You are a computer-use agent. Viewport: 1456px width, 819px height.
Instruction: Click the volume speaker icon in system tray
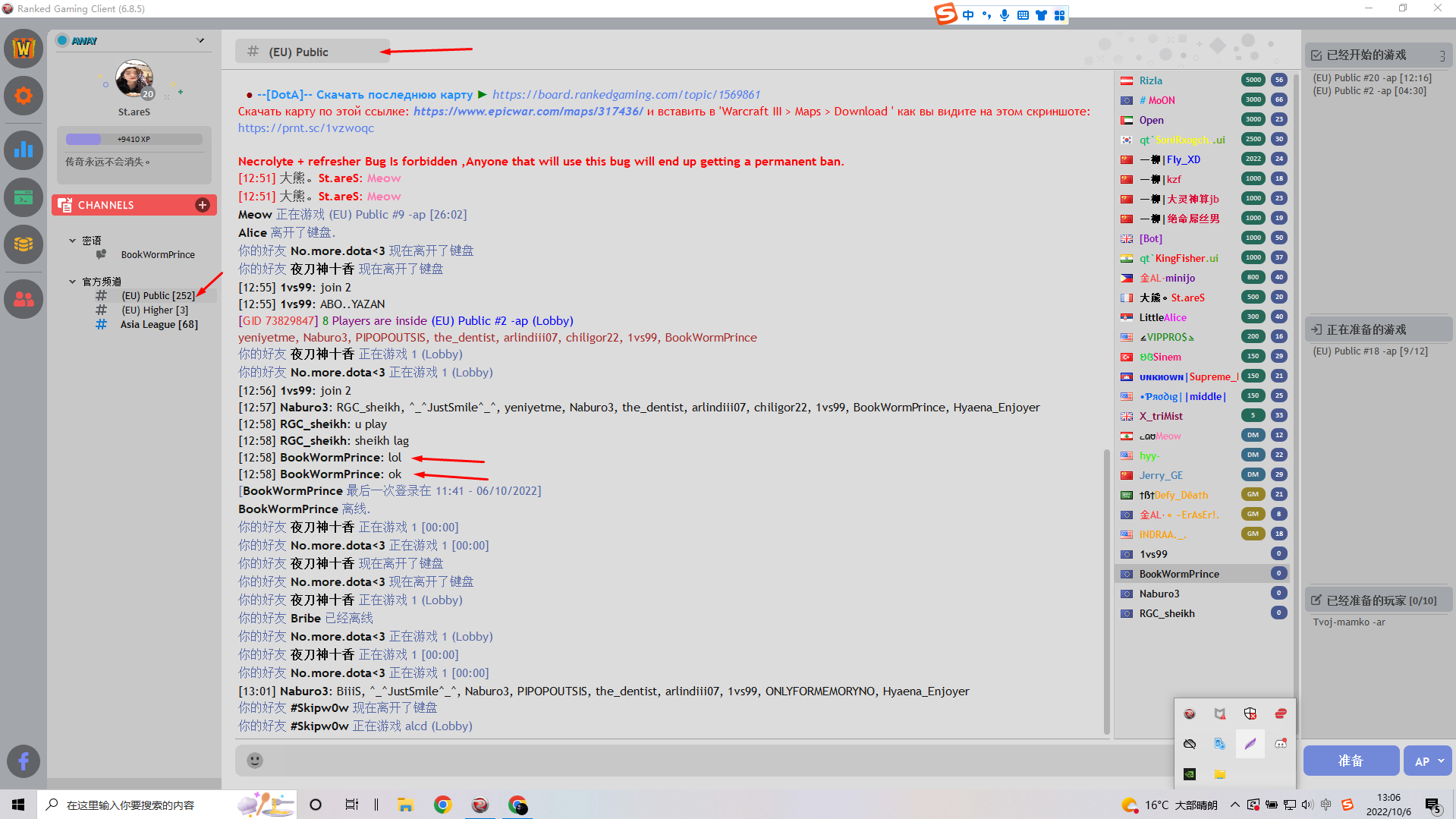1307,805
